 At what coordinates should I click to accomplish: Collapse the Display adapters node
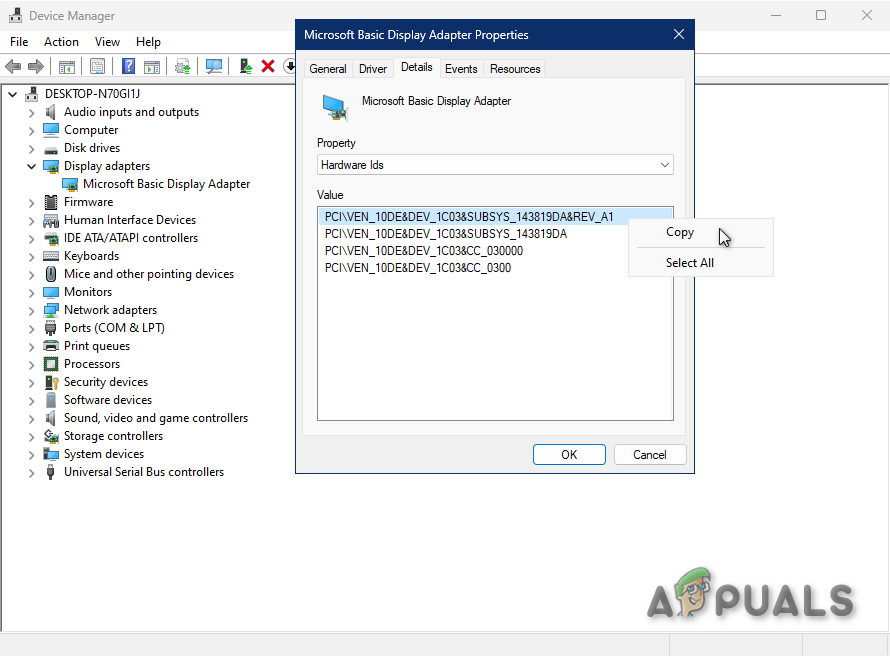(31, 166)
